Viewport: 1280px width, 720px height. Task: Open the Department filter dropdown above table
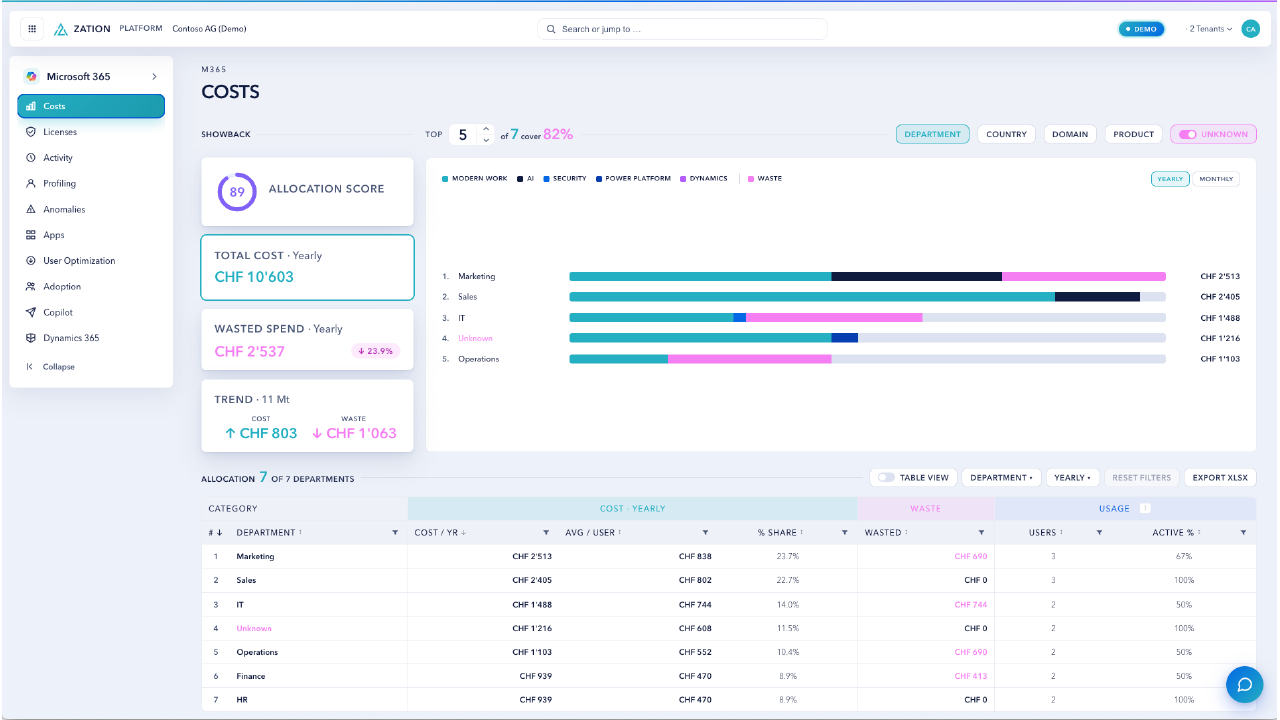(x=1001, y=478)
